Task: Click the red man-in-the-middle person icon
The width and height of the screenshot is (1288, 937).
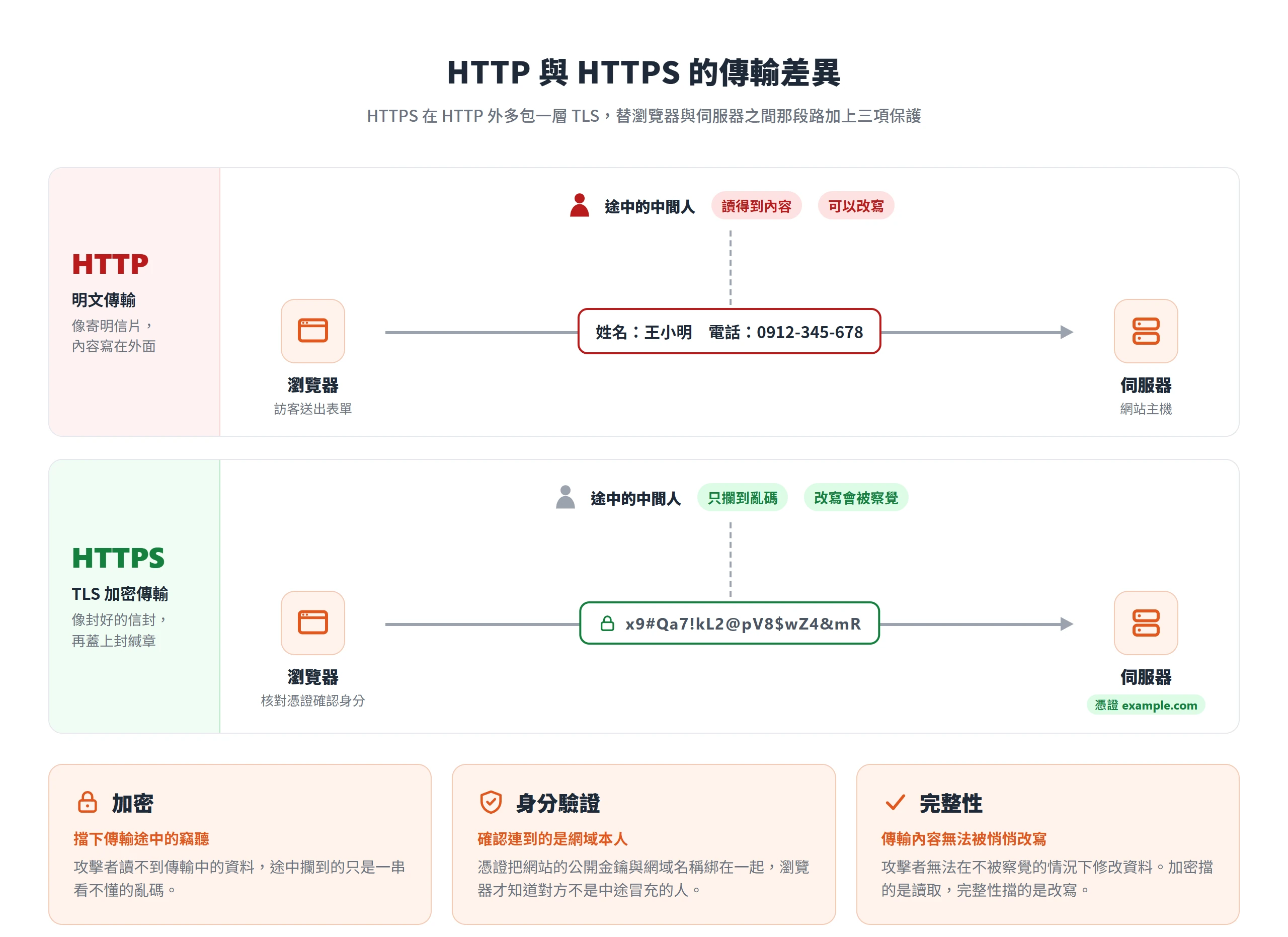Action: (579, 205)
